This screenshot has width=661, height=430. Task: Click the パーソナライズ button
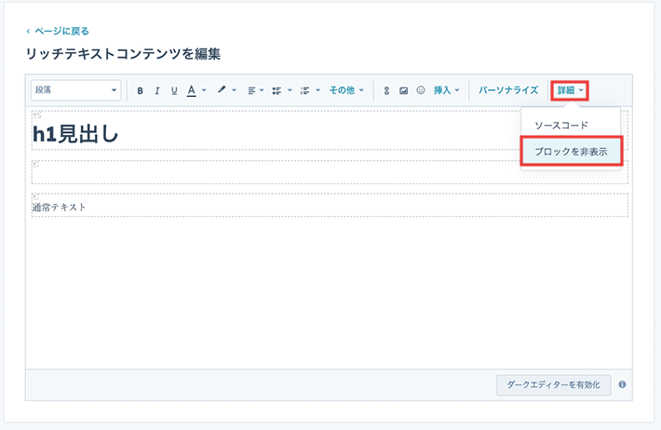click(508, 90)
